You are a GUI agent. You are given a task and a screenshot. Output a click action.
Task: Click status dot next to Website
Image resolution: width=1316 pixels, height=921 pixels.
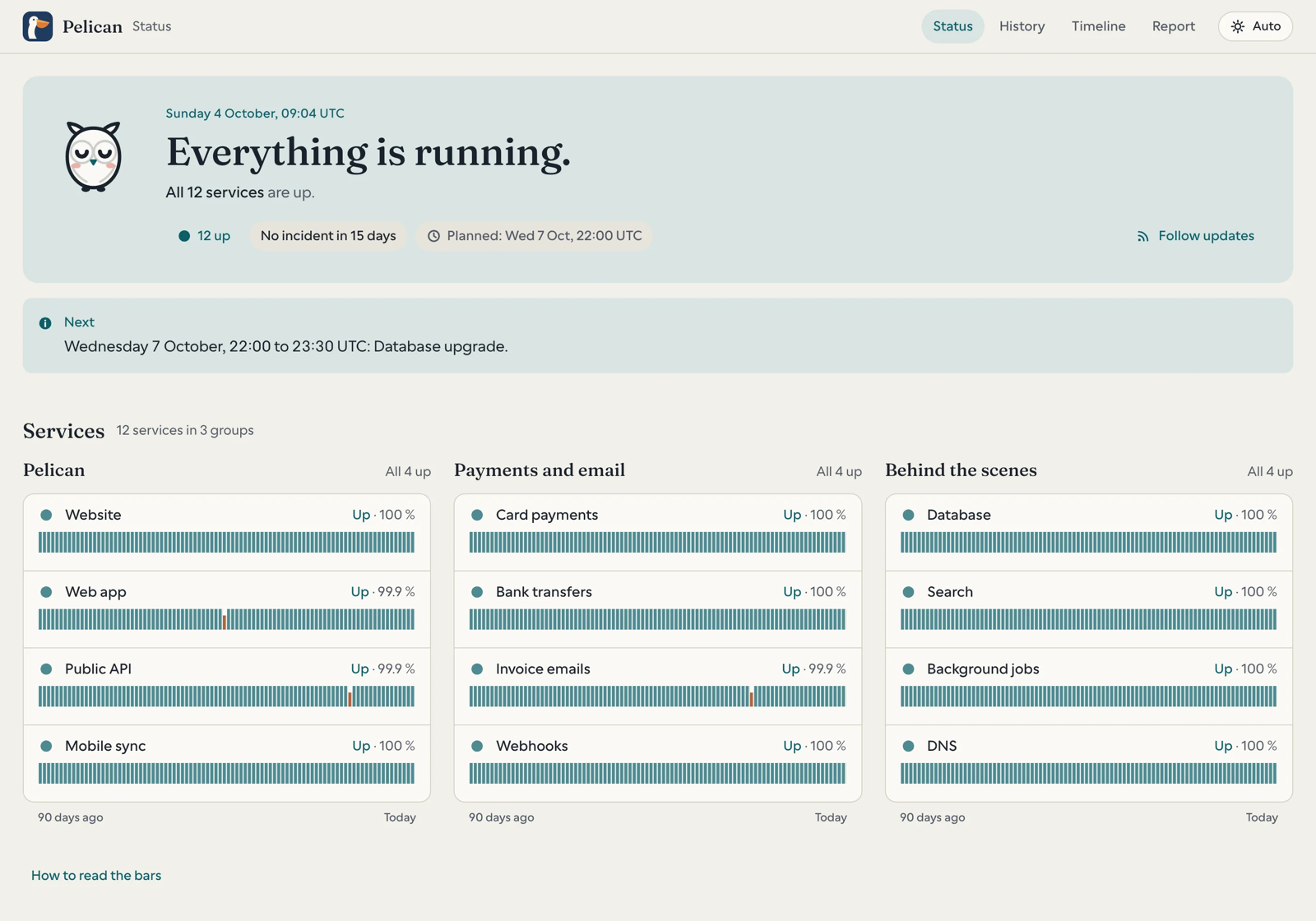pyautogui.click(x=46, y=515)
